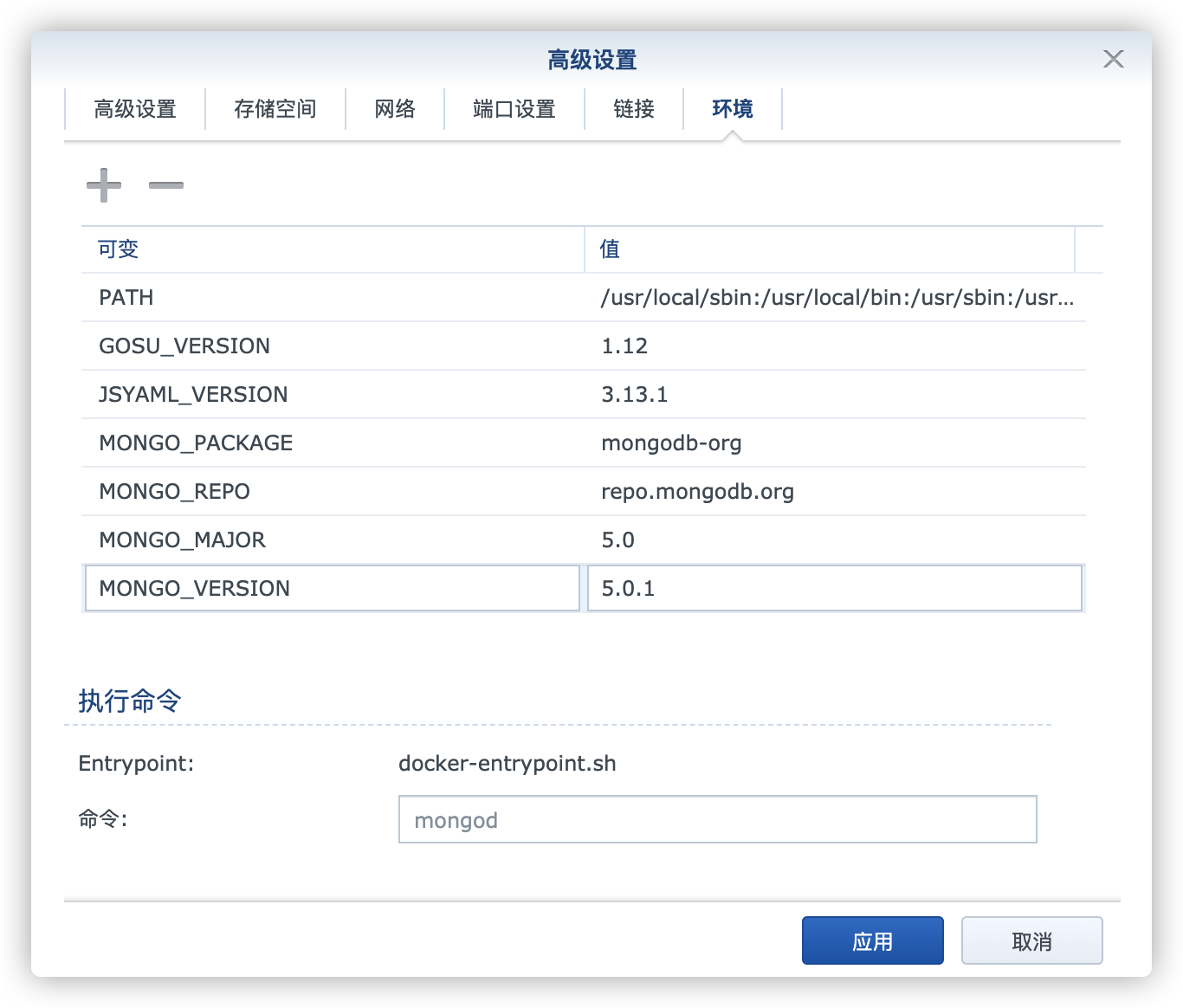This screenshot has height=1008, width=1183.
Task: Click the value repo.mongodb.org
Action: point(697,491)
